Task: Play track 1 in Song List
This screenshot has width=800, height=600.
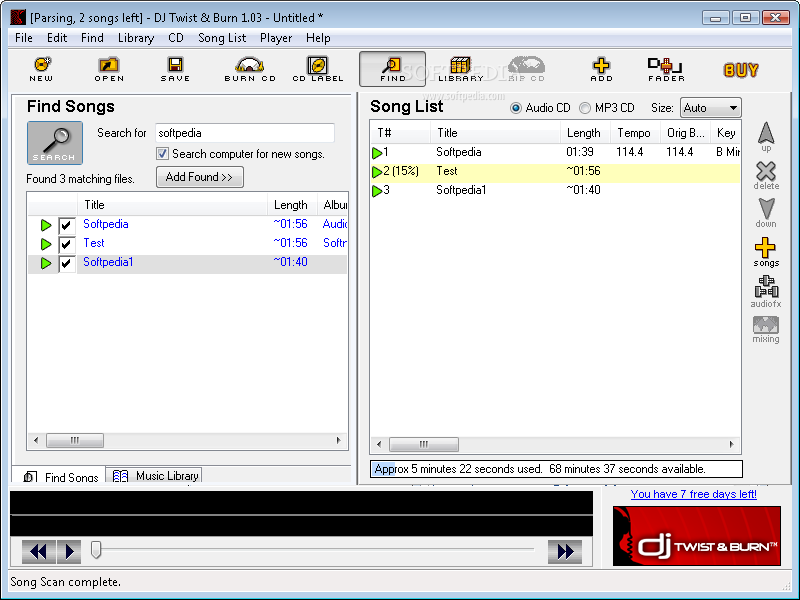Action: 377,153
